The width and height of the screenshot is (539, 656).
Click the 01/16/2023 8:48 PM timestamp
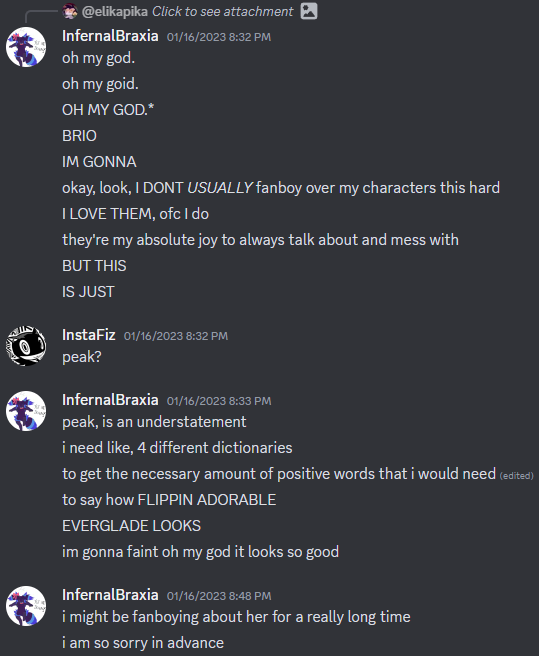tap(219, 596)
